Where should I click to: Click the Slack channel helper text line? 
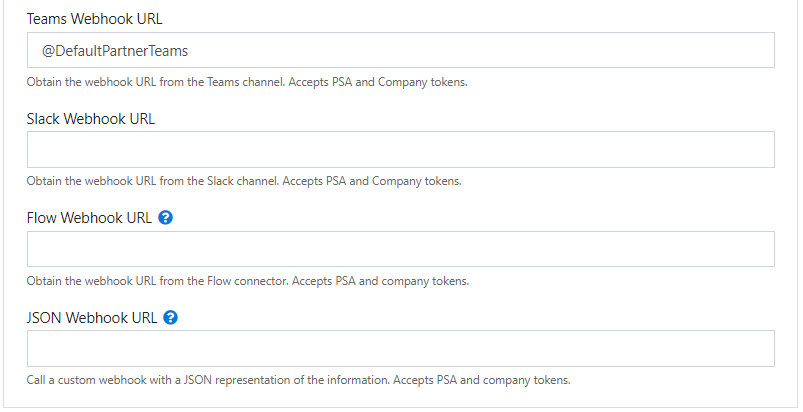tap(244, 181)
